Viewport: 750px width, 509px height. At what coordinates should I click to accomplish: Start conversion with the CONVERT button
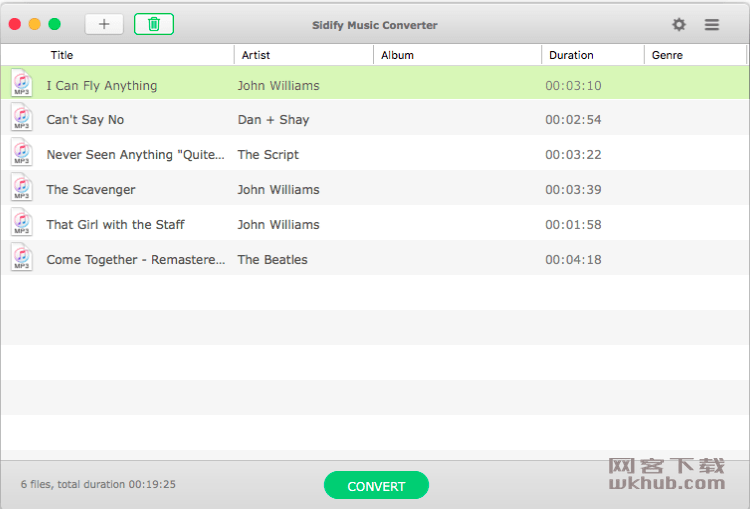376,486
